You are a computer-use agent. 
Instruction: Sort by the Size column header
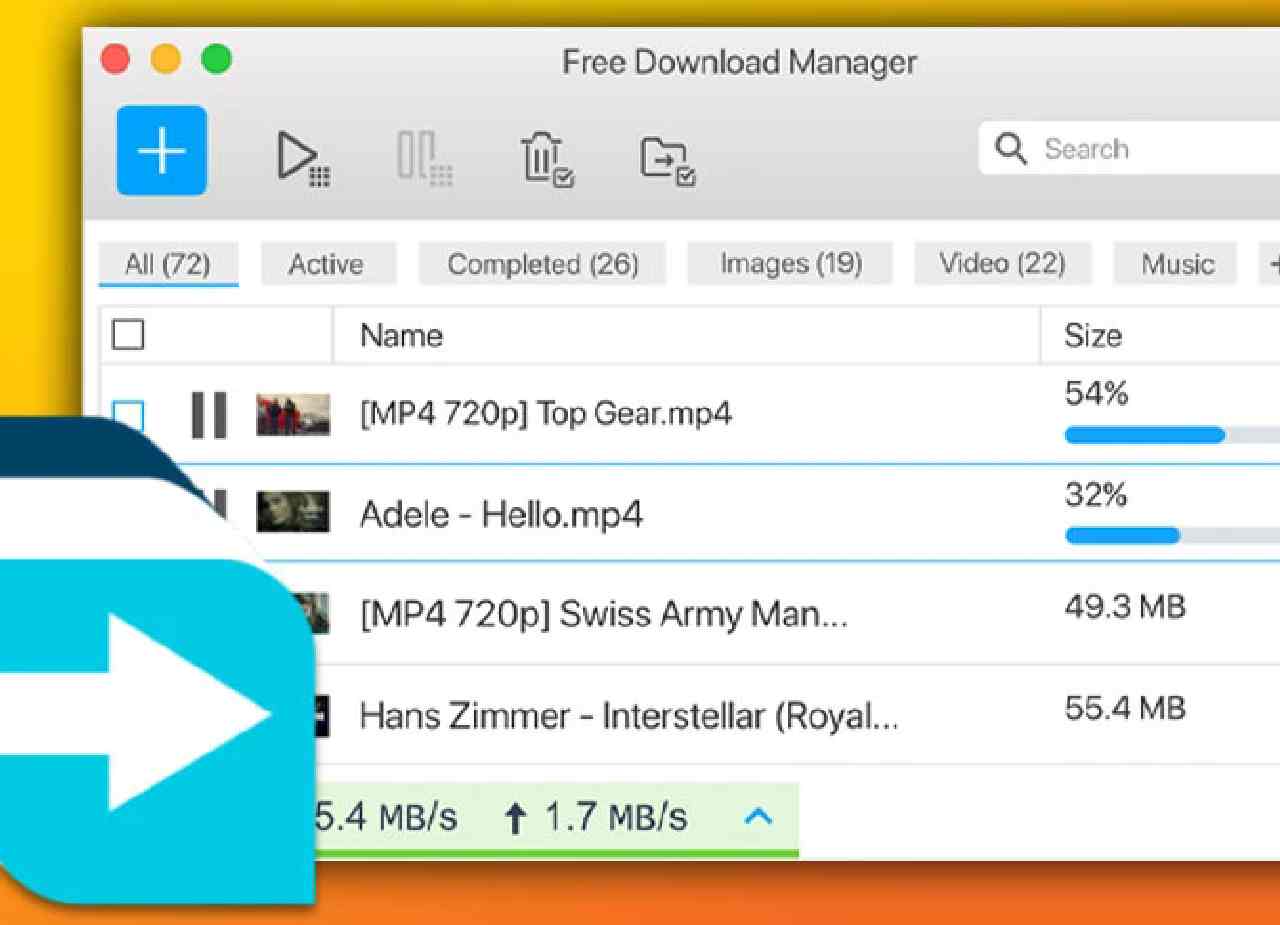point(1093,335)
